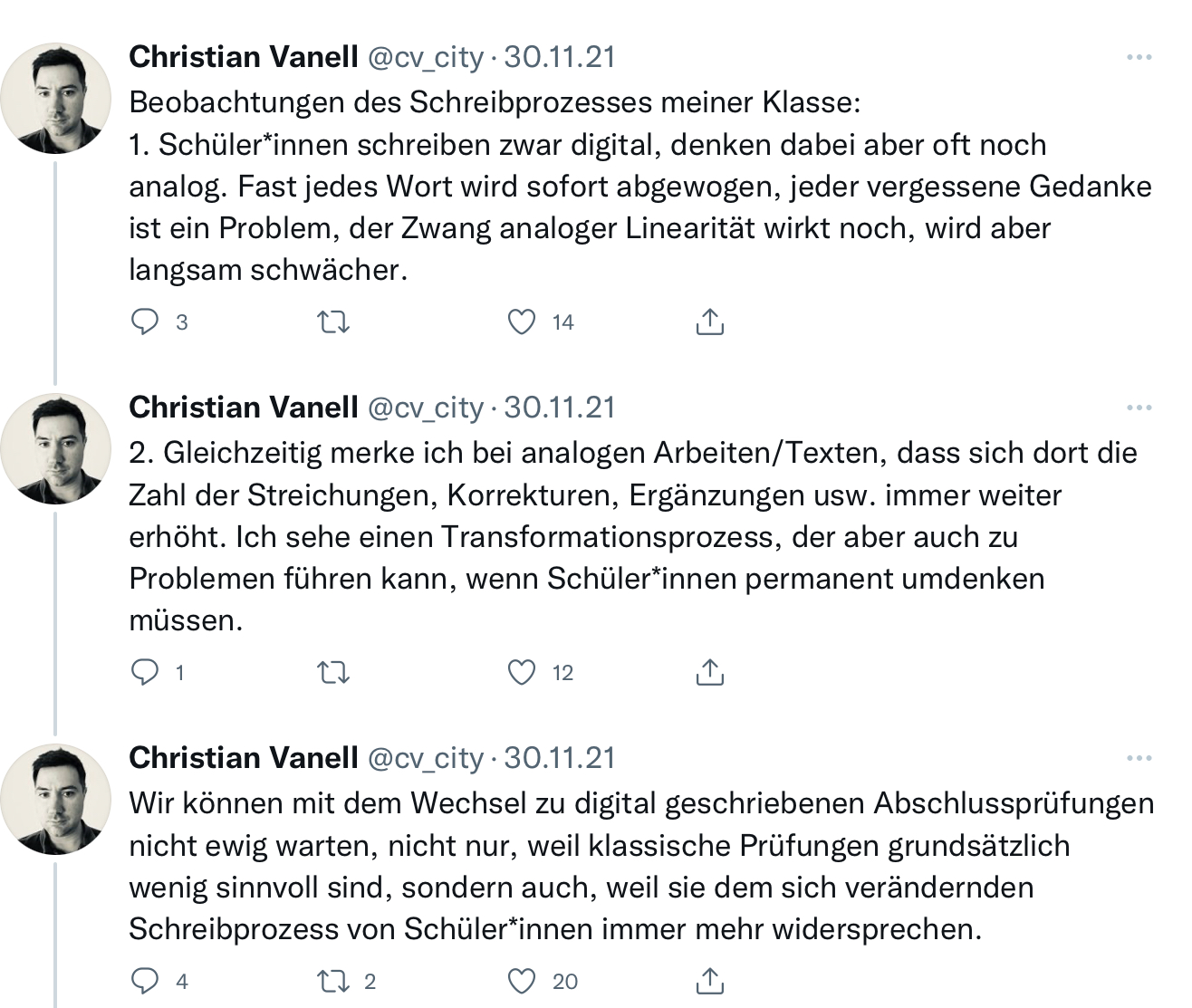The width and height of the screenshot is (1192, 1008).
Task: Open more options for third tweet
Action: coord(1139,758)
